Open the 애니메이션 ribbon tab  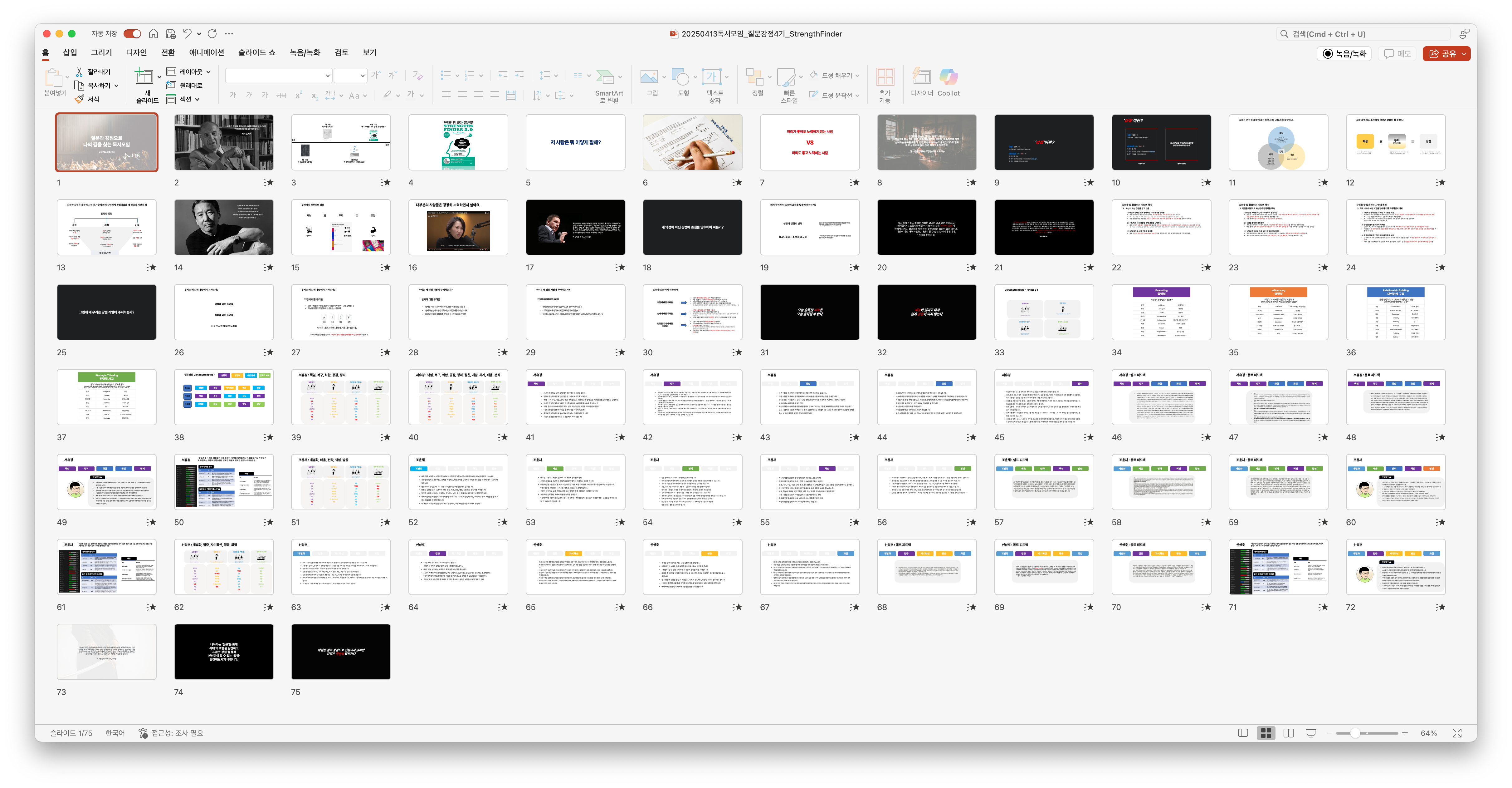(x=206, y=52)
